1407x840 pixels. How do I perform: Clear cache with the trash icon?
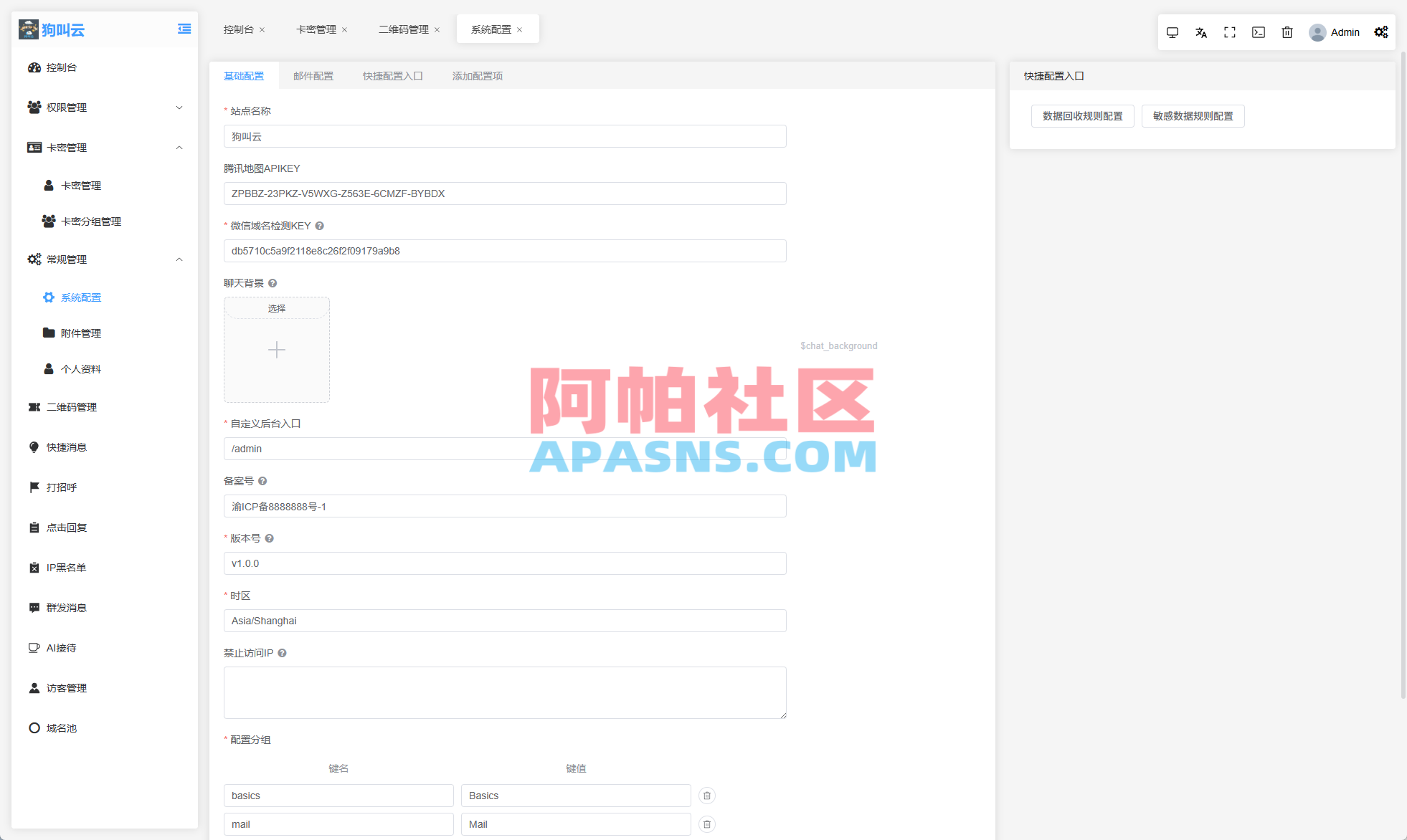(1287, 32)
